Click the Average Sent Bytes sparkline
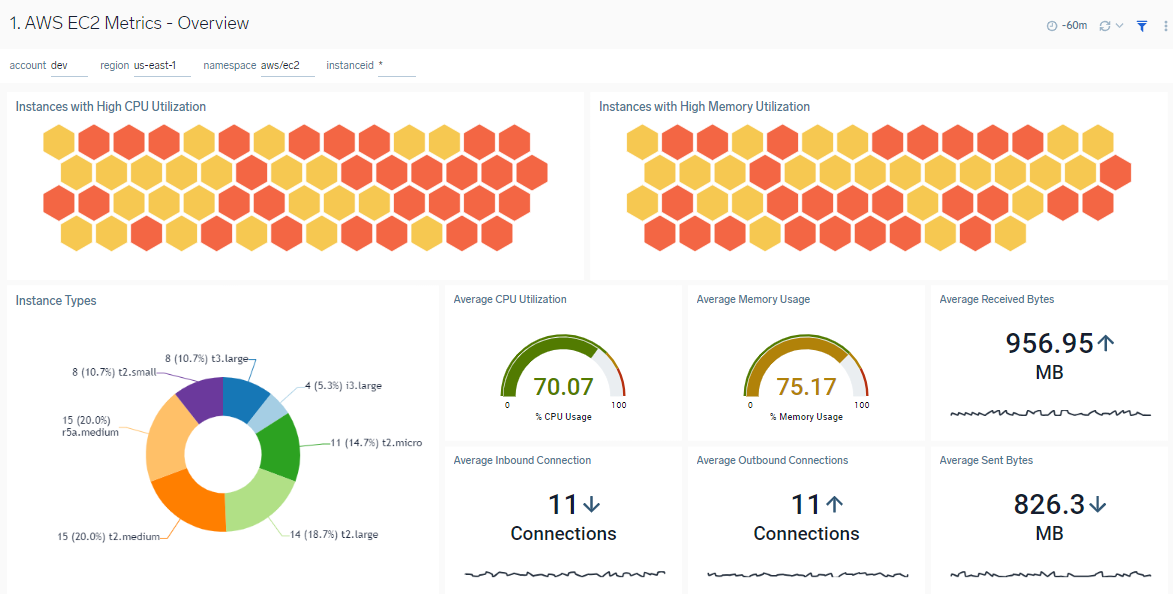The height and width of the screenshot is (594, 1173). [1051, 575]
